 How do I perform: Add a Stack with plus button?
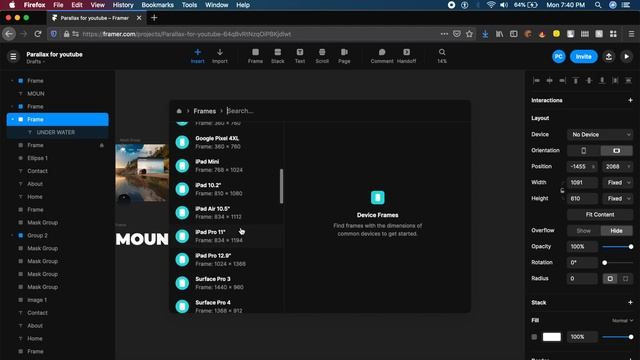coord(630,303)
